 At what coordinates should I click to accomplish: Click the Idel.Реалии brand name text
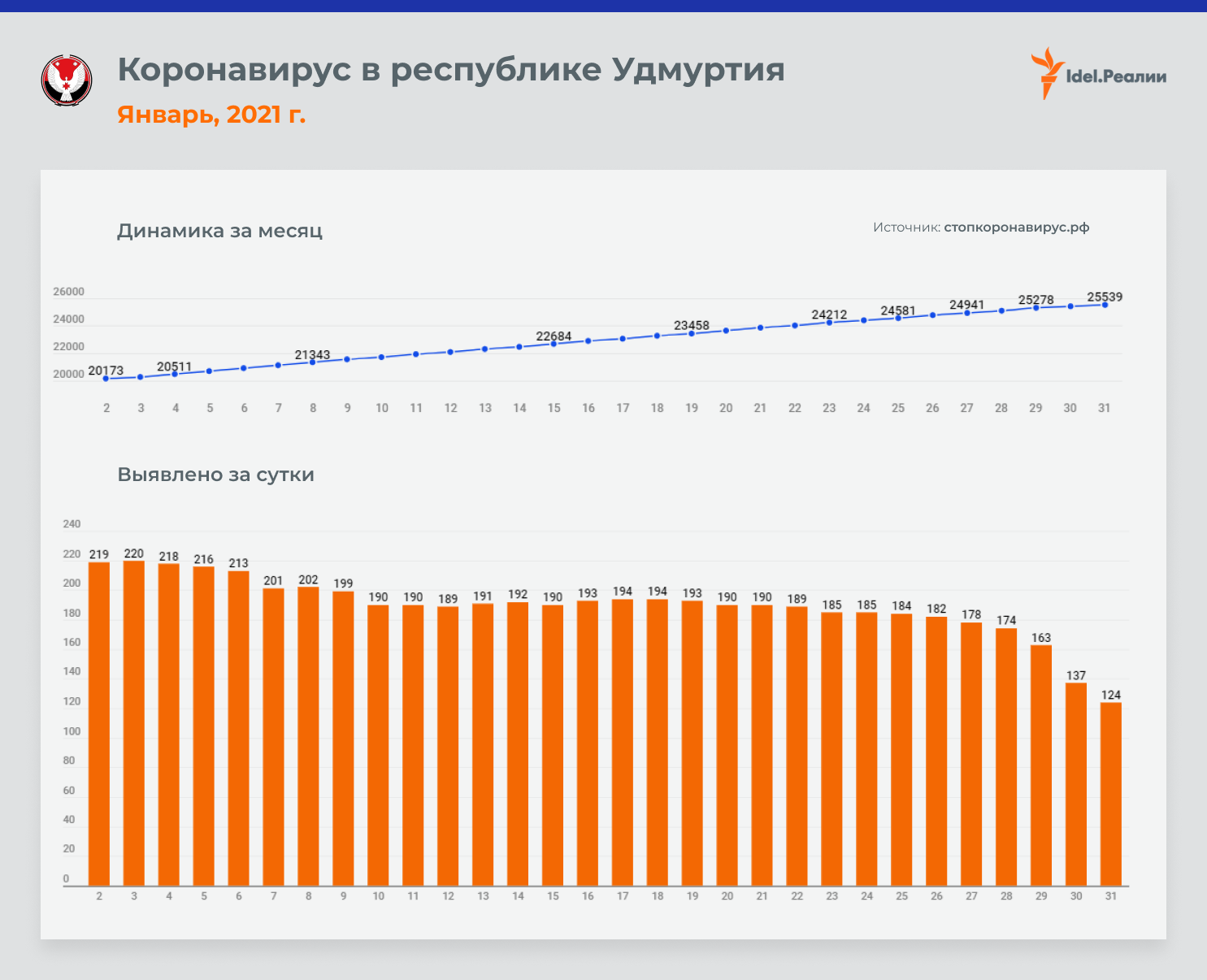[x=1116, y=76]
